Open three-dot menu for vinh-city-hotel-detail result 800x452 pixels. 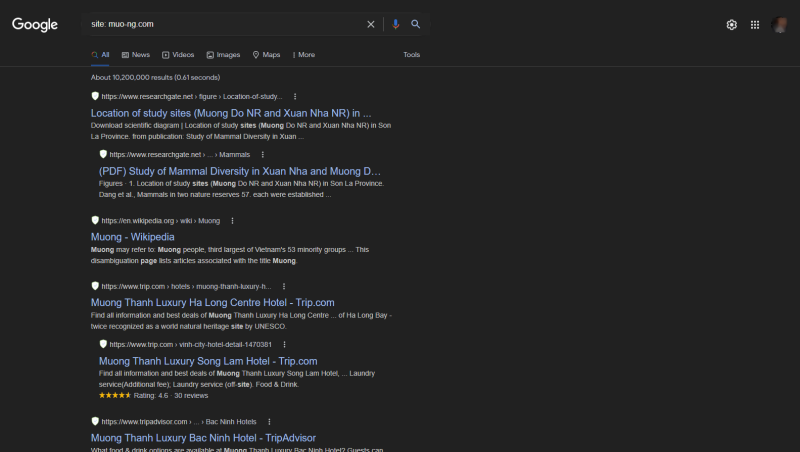click(x=285, y=345)
